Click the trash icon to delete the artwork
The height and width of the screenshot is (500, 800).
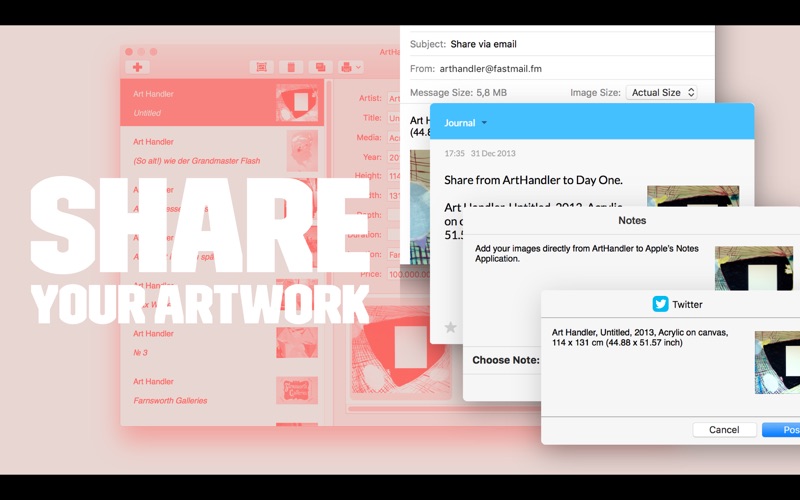[x=291, y=67]
